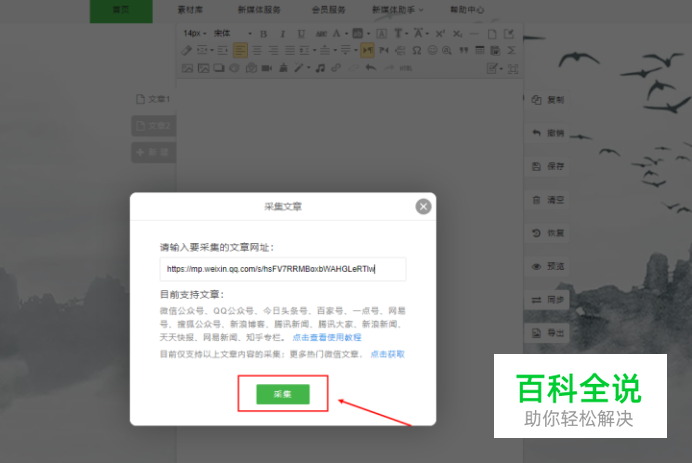
Task: Click the search and replace icon
Action: coord(447,50)
